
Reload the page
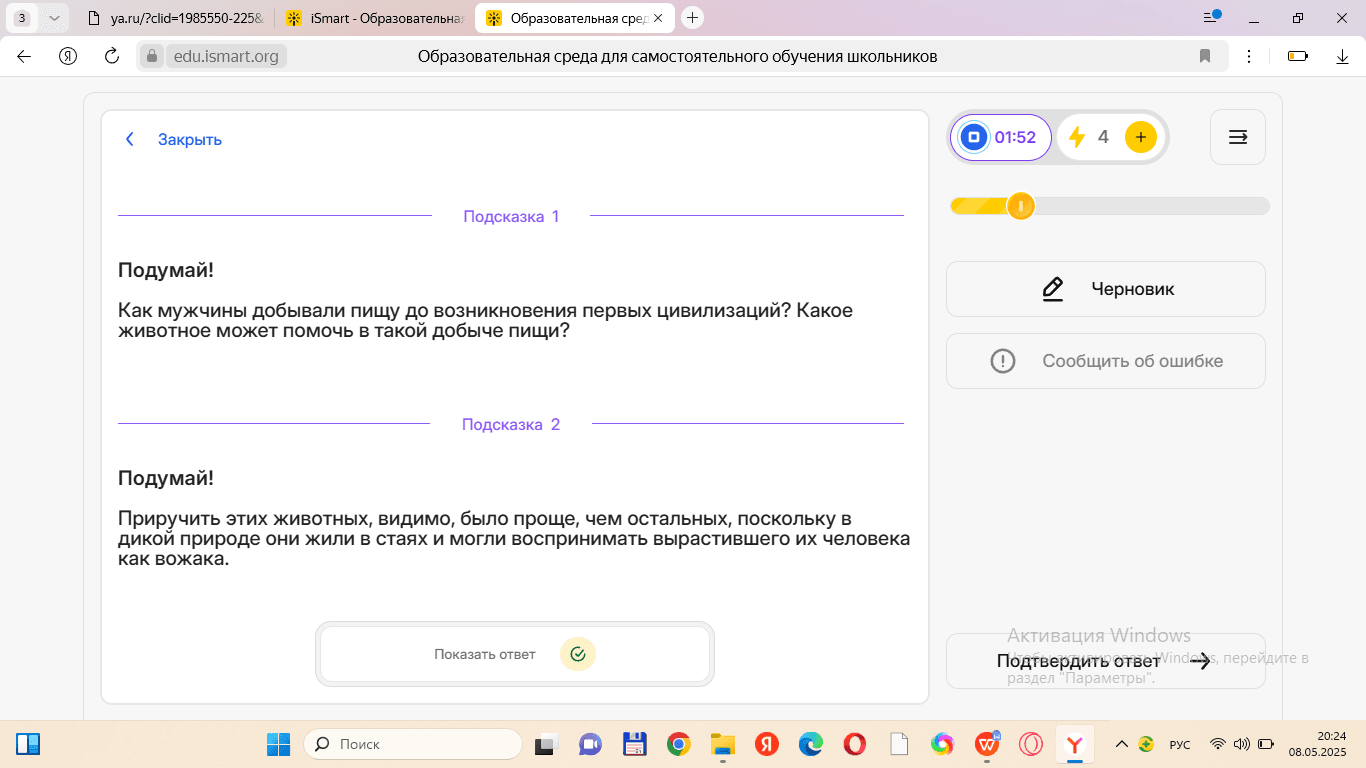click(112, 56)
